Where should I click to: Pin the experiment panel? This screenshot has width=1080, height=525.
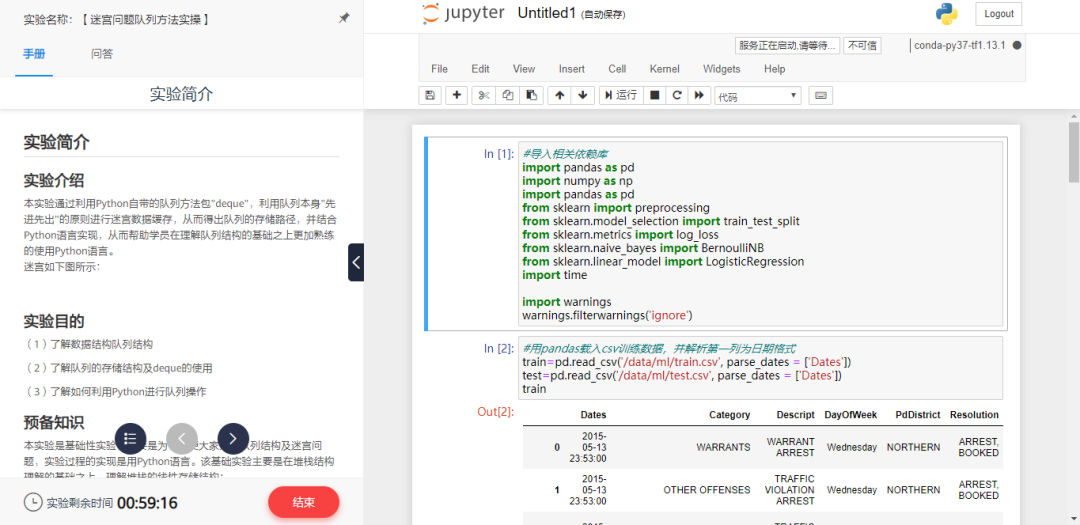tap(344, 18)
